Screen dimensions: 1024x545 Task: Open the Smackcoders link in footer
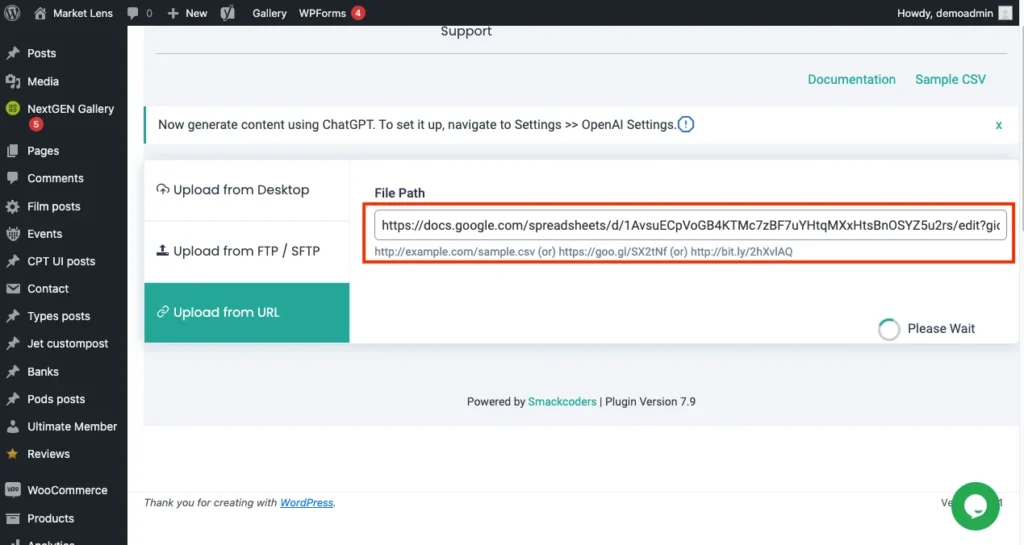tap(563, 402)
